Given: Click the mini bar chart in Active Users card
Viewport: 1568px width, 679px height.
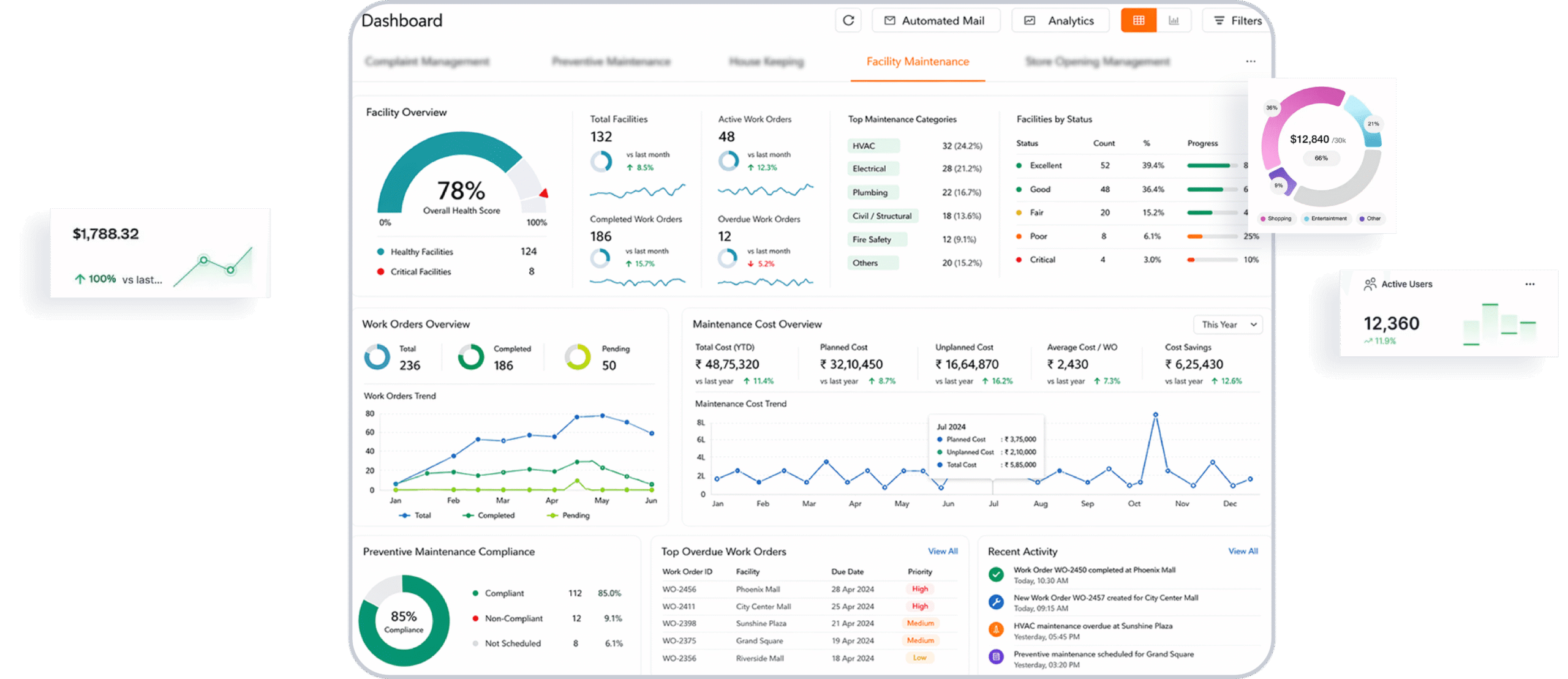Looking at the screenshot, I should 1499,324.
